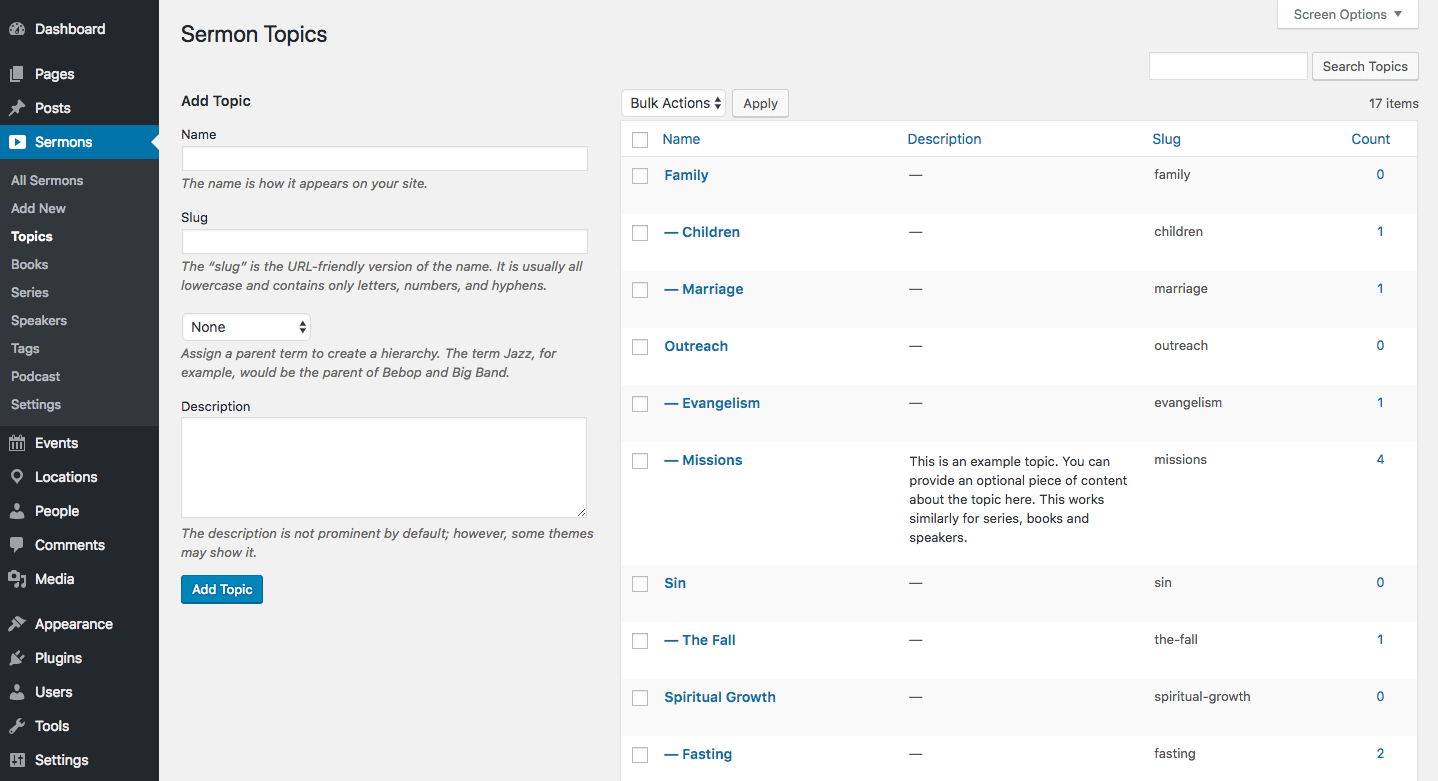The width and height of the screenshot is (1438, 781).
Task: Open the Spiritual Growth topic link
Action: pyautogui.click(x=720, y=697)
